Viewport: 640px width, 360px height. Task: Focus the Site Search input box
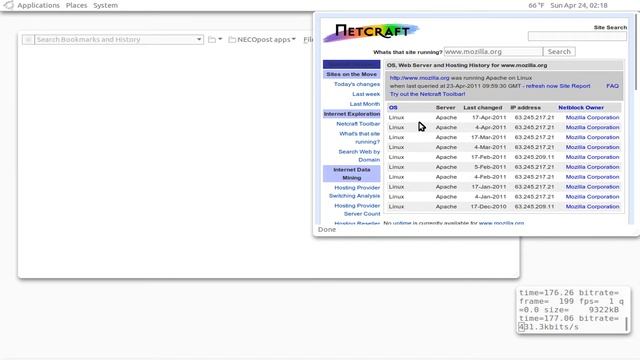577,36
